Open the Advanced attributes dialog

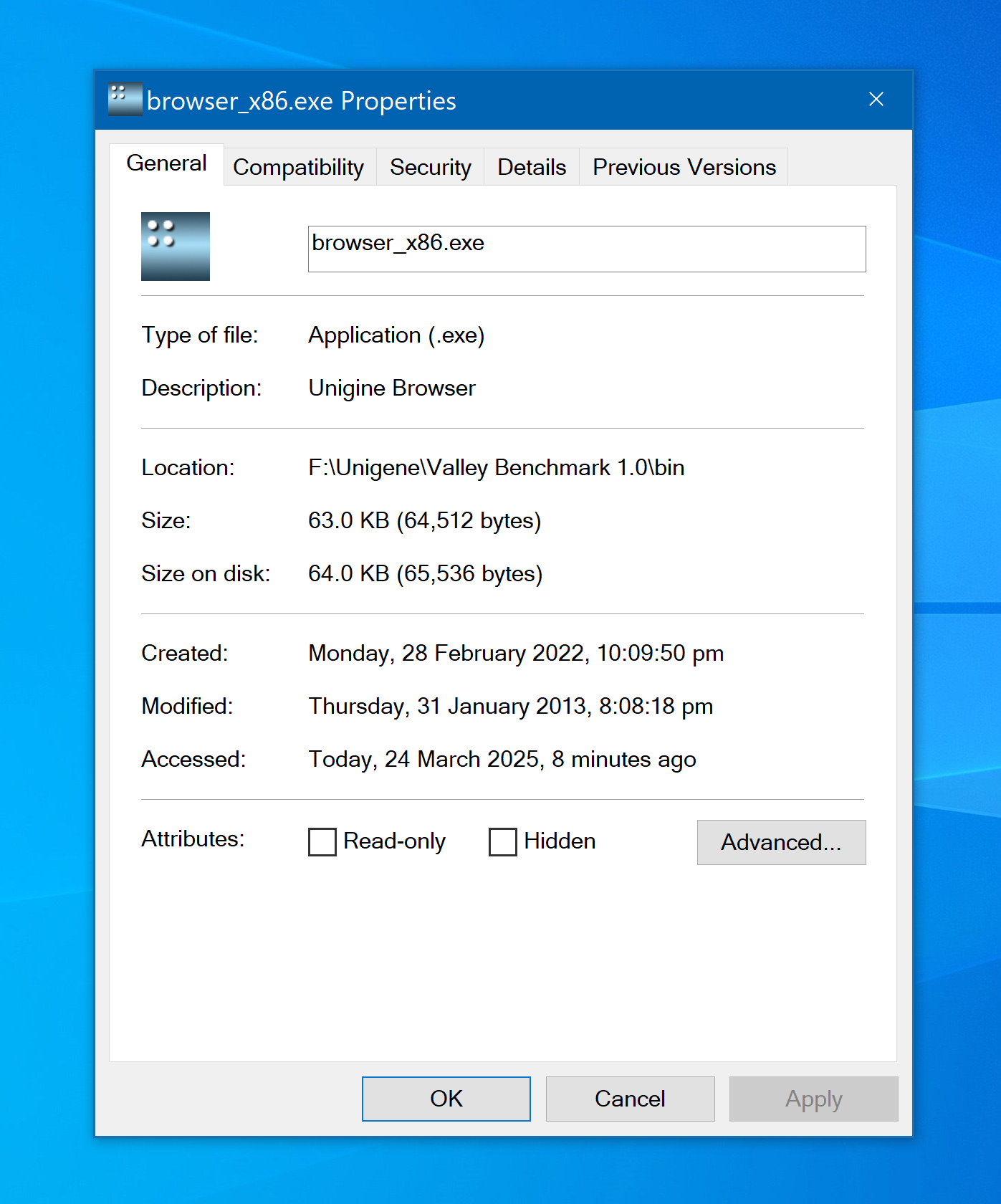781,842
